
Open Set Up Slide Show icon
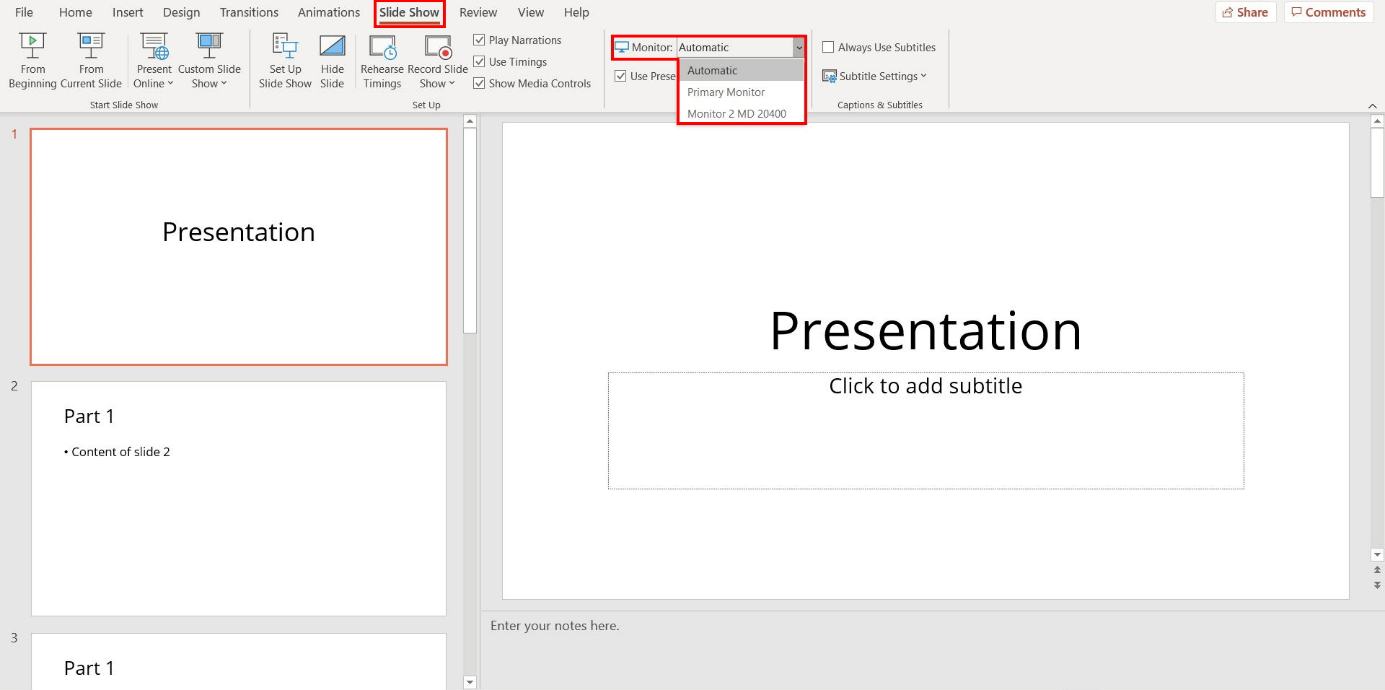click(285, 47)
